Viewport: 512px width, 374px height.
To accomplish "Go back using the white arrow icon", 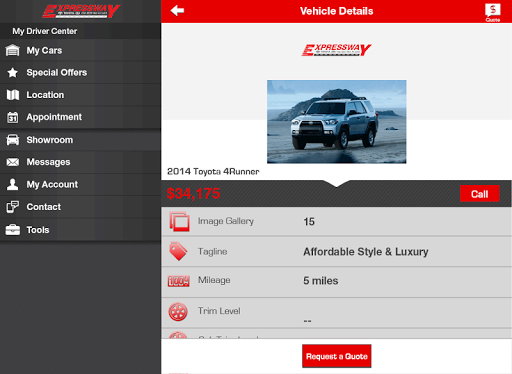I will click(x=177, y=11).
